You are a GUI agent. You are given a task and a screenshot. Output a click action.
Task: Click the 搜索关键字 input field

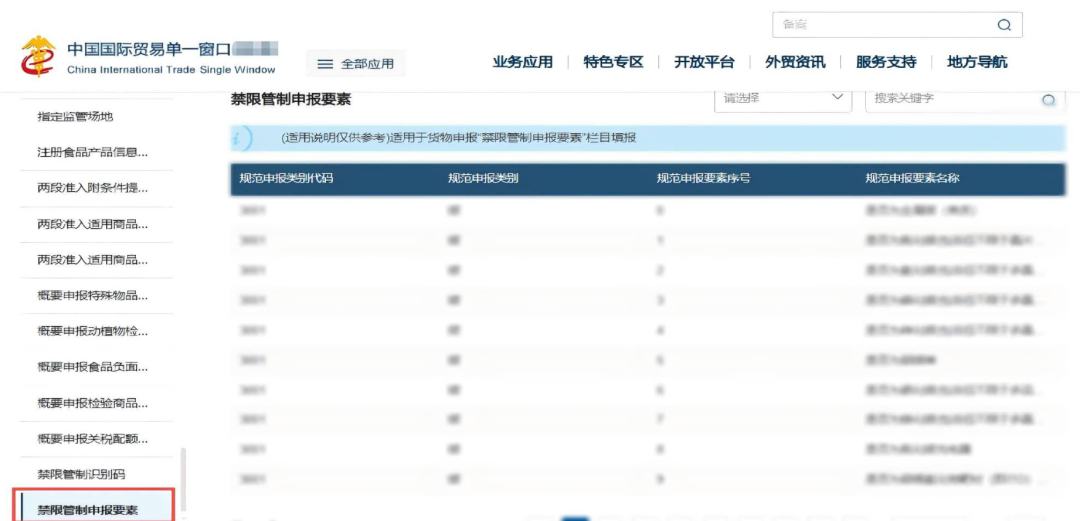pos(950,99)
